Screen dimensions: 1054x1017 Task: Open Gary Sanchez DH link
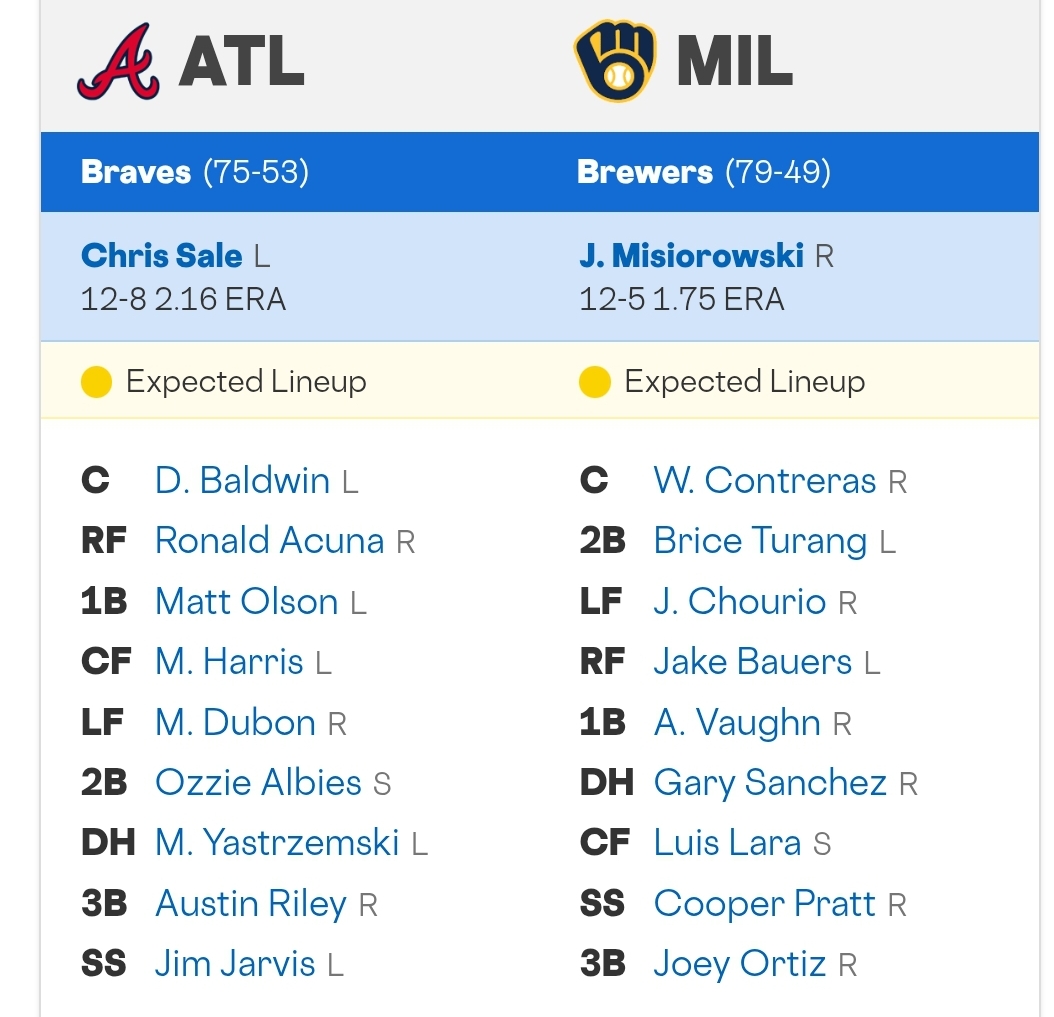click(x=770, y=783)
